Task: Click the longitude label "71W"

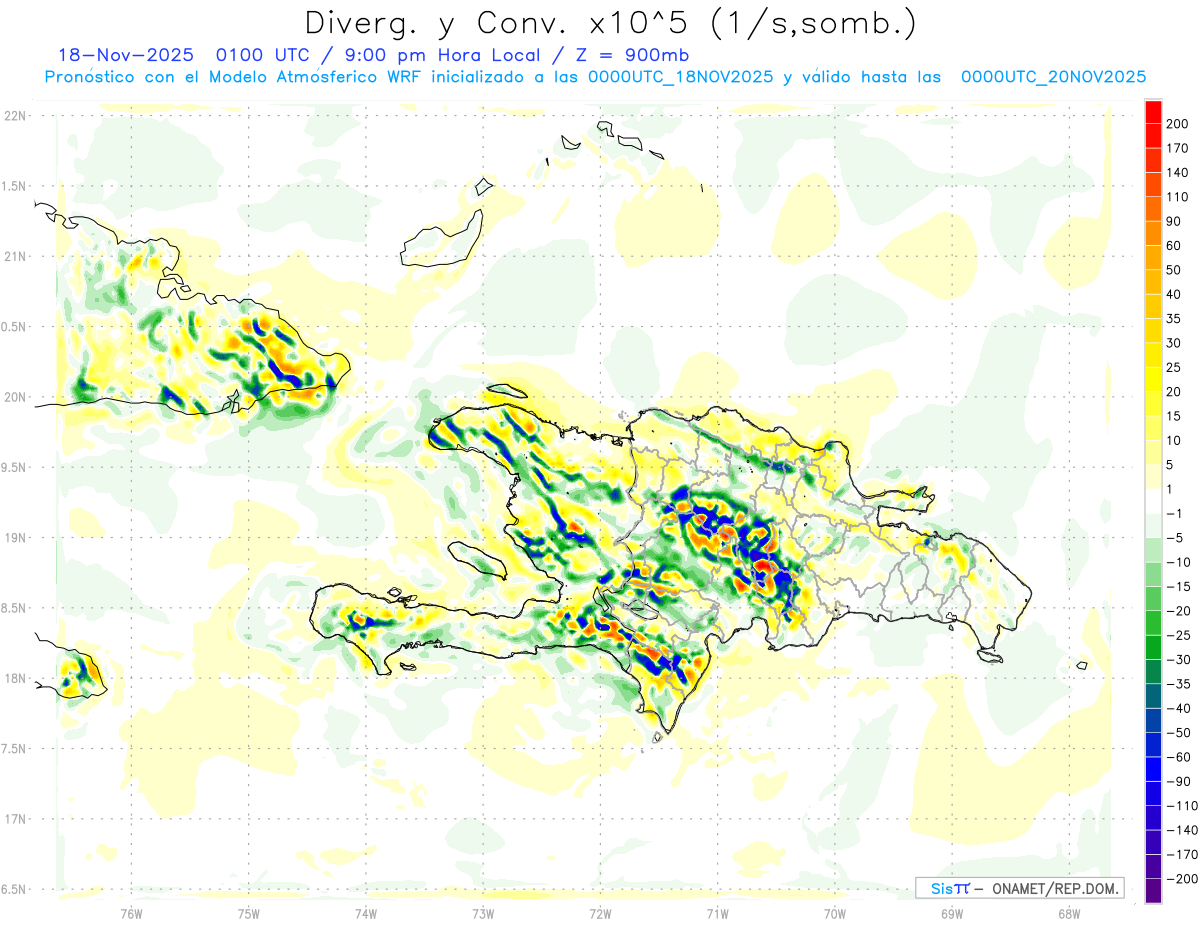Action: point(717,913)
